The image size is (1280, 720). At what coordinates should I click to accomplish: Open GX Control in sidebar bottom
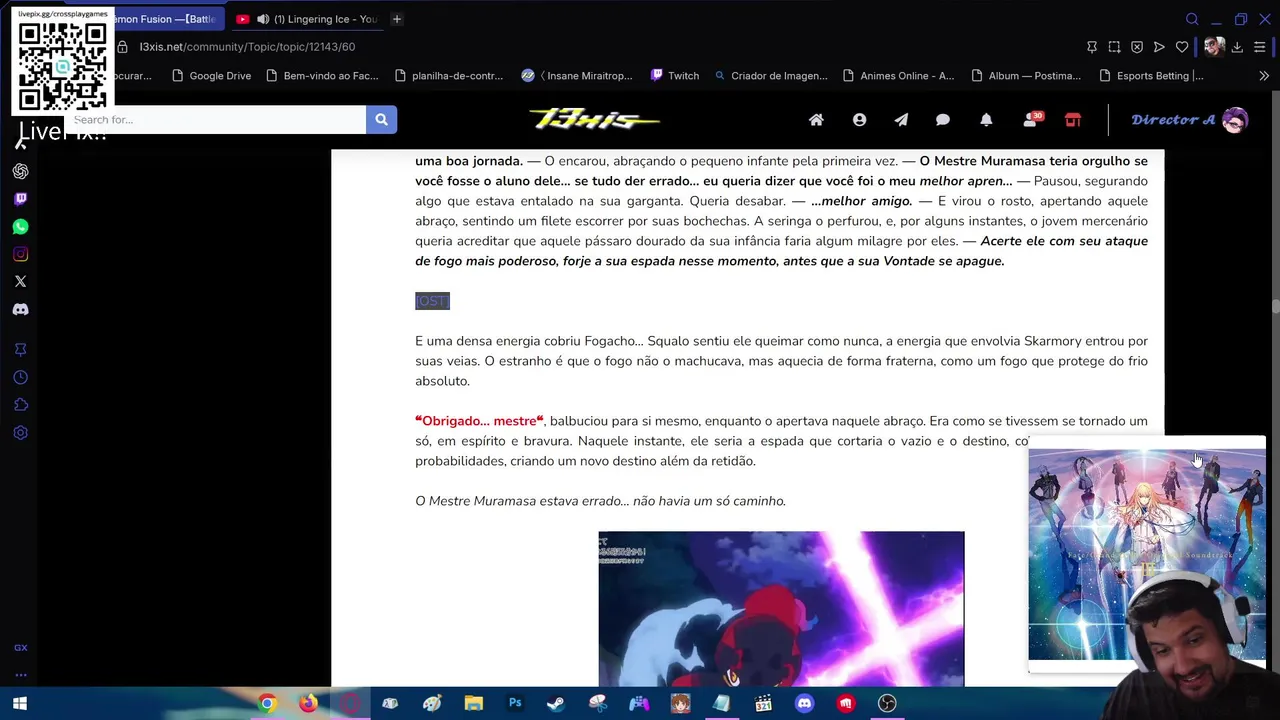click(20, 648)
